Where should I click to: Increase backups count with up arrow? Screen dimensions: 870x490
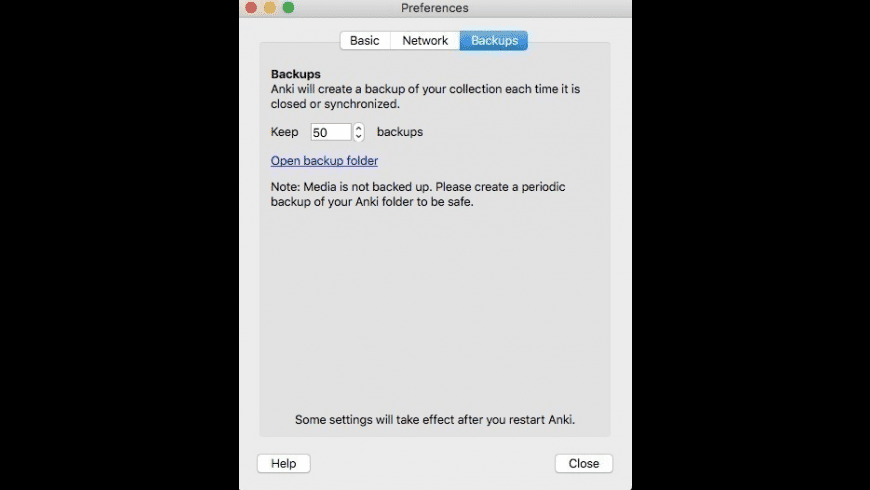(x=358, y=128)
